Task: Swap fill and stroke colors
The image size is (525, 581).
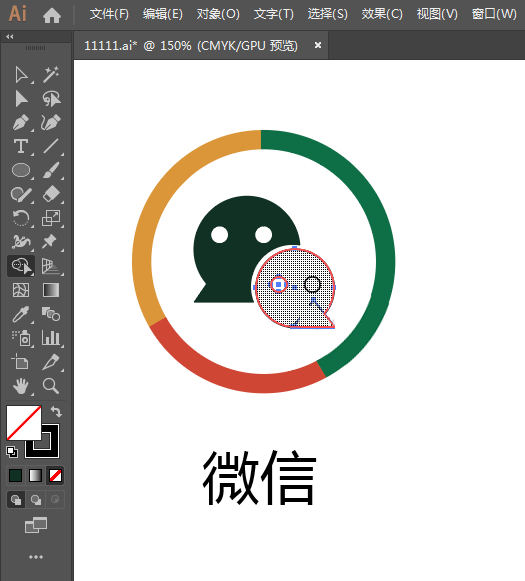Action: (56, 411)
